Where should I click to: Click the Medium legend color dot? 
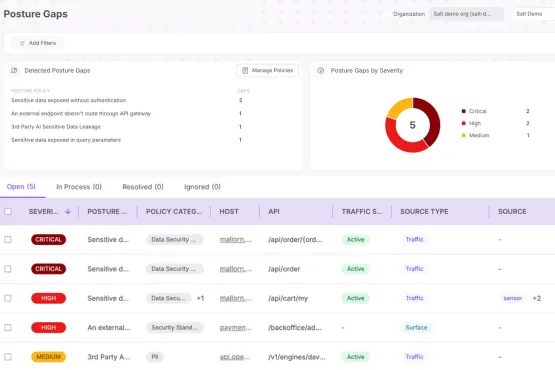click(x=464, y=135)
